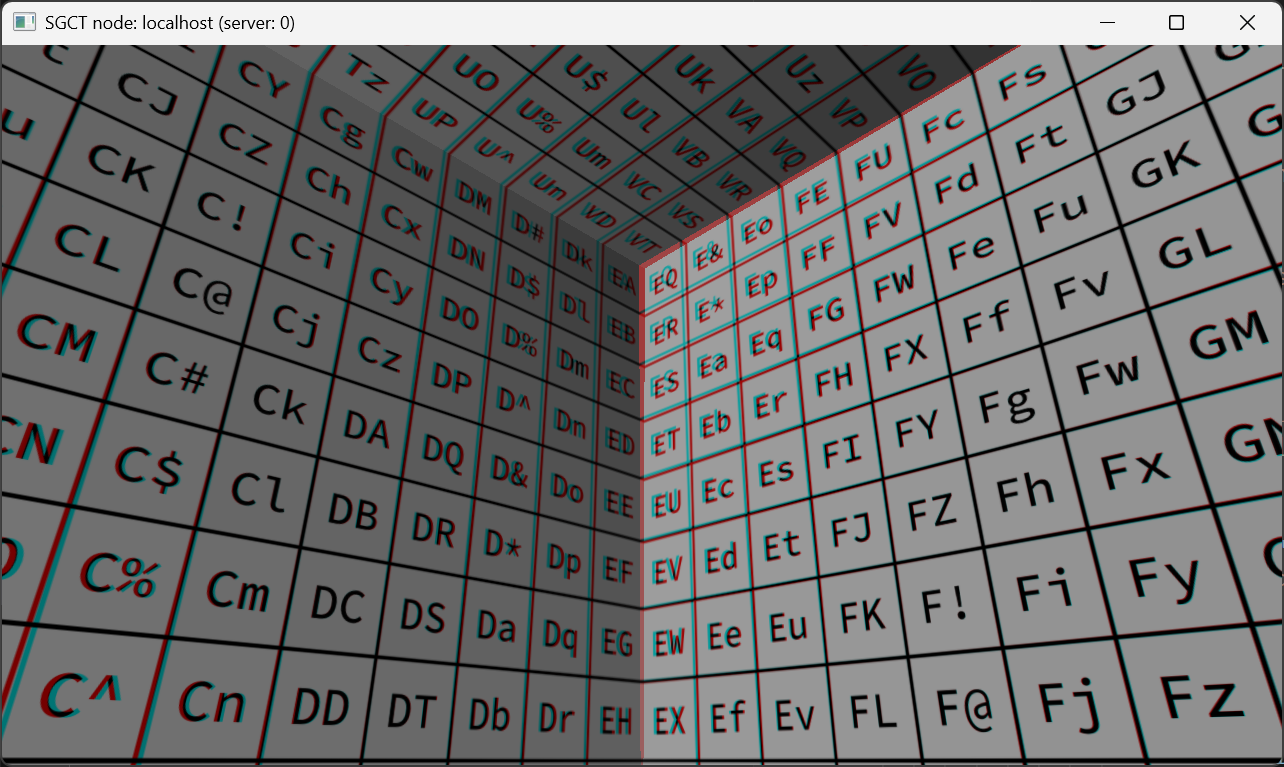Click the SGCT app icon in title bar
1284x767 pixels.
pos(24,22)
